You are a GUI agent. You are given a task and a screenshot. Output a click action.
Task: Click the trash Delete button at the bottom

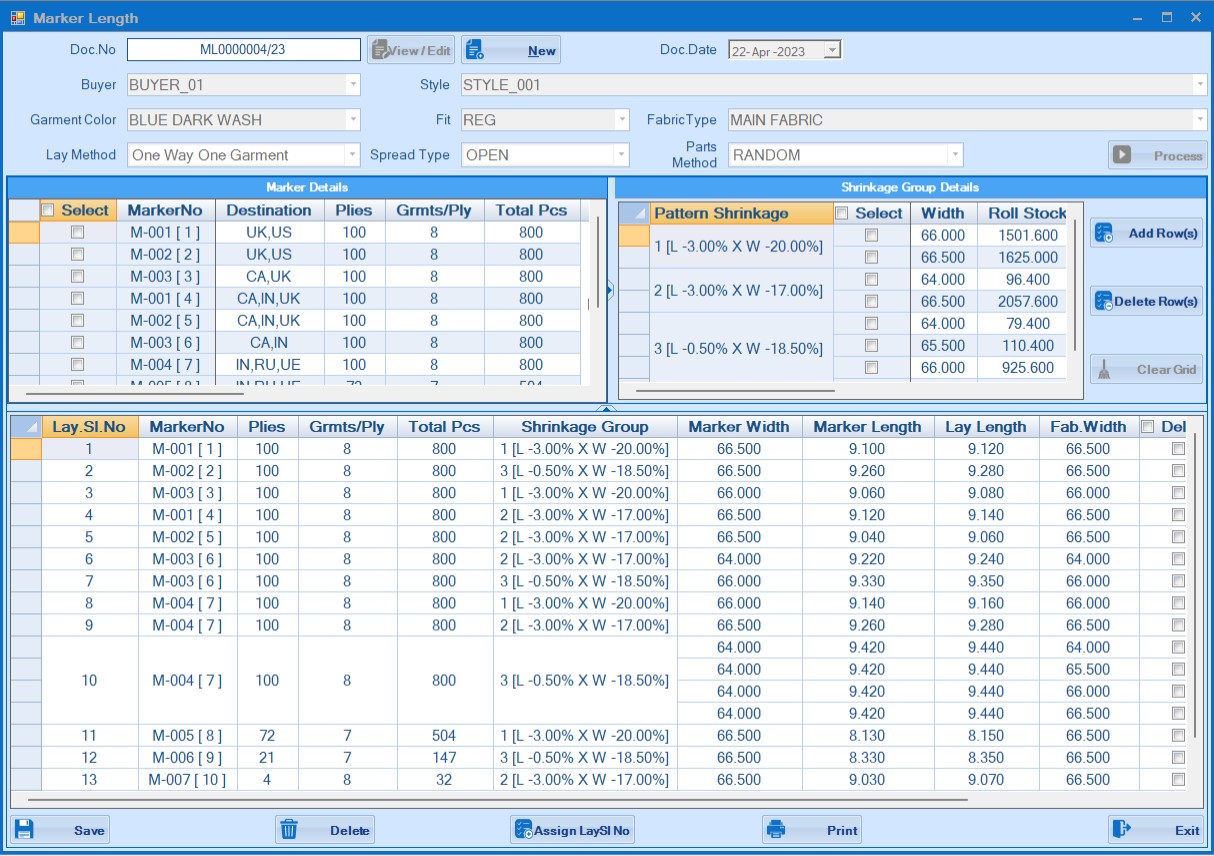point(325,830)
